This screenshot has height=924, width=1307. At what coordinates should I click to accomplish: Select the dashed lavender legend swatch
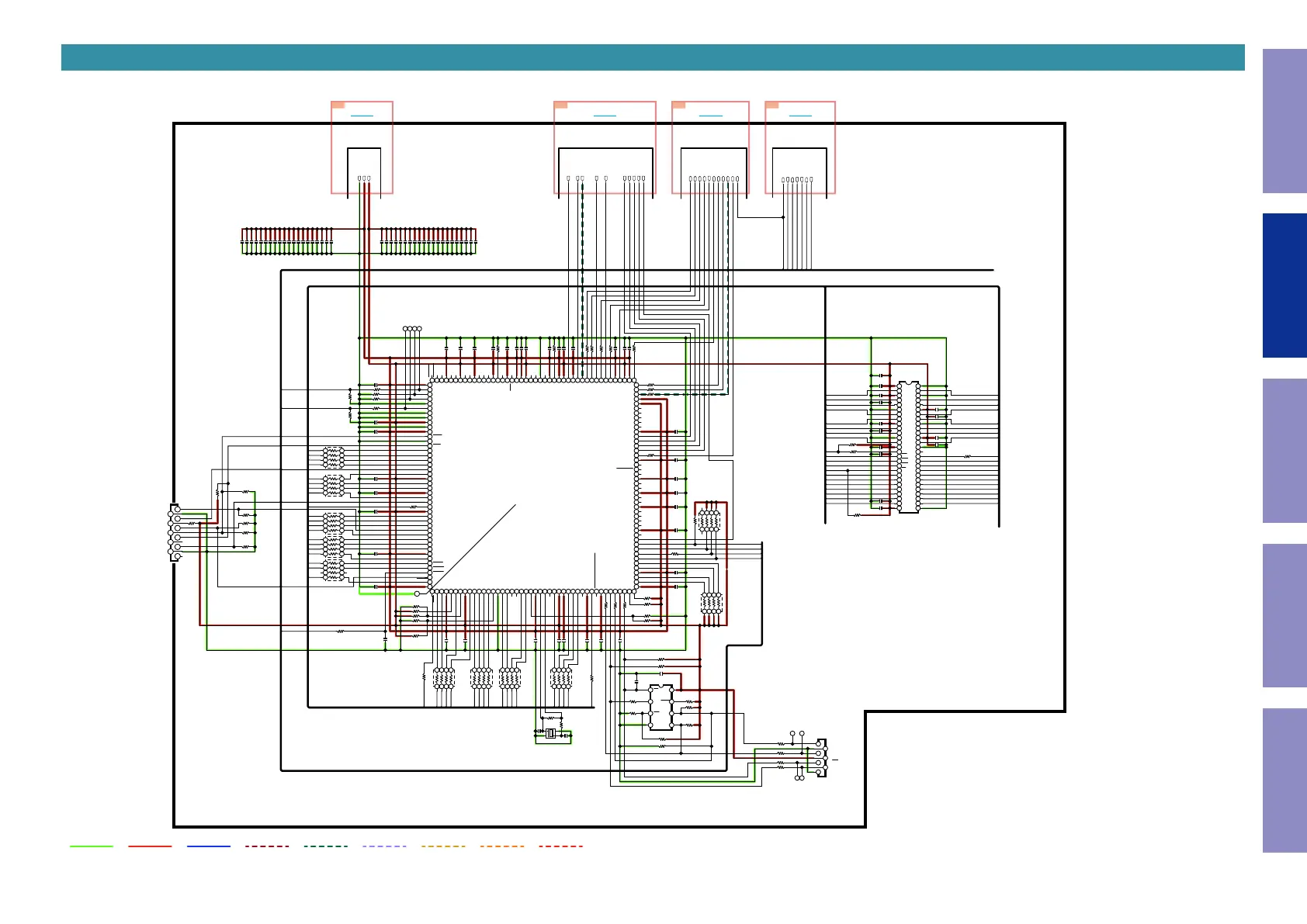[384, 846]
